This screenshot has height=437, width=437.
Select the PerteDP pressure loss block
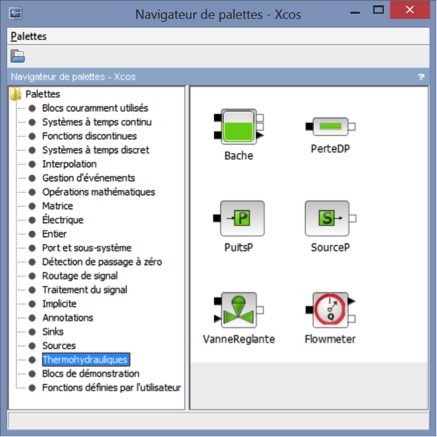tap(331, 127)
